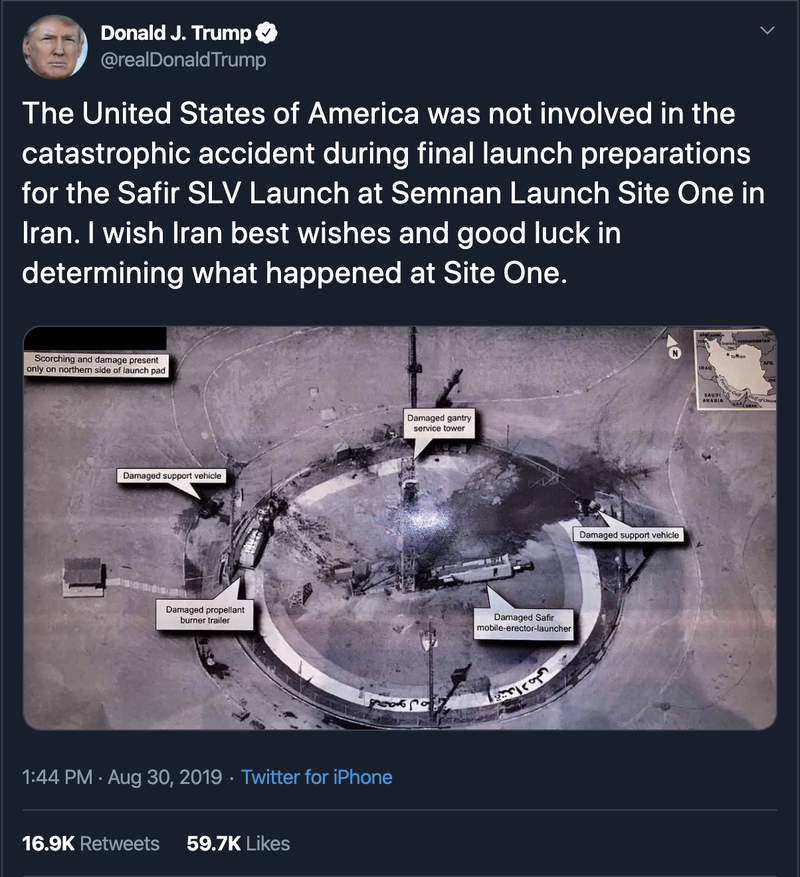Expand the tweet options chevron
The width and height of the screenshot is (800, 877).
pos(768,30)
